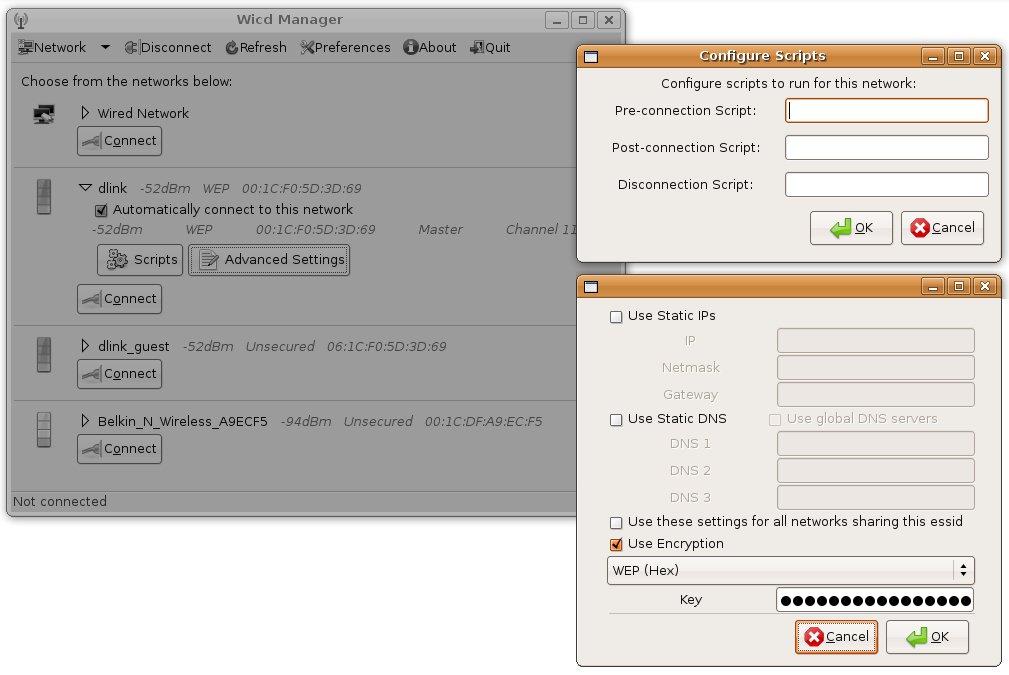The height and width of the screenshot is (675, 1009).
Task: Click the Advanced Settings button
Action: click(269, 260)
